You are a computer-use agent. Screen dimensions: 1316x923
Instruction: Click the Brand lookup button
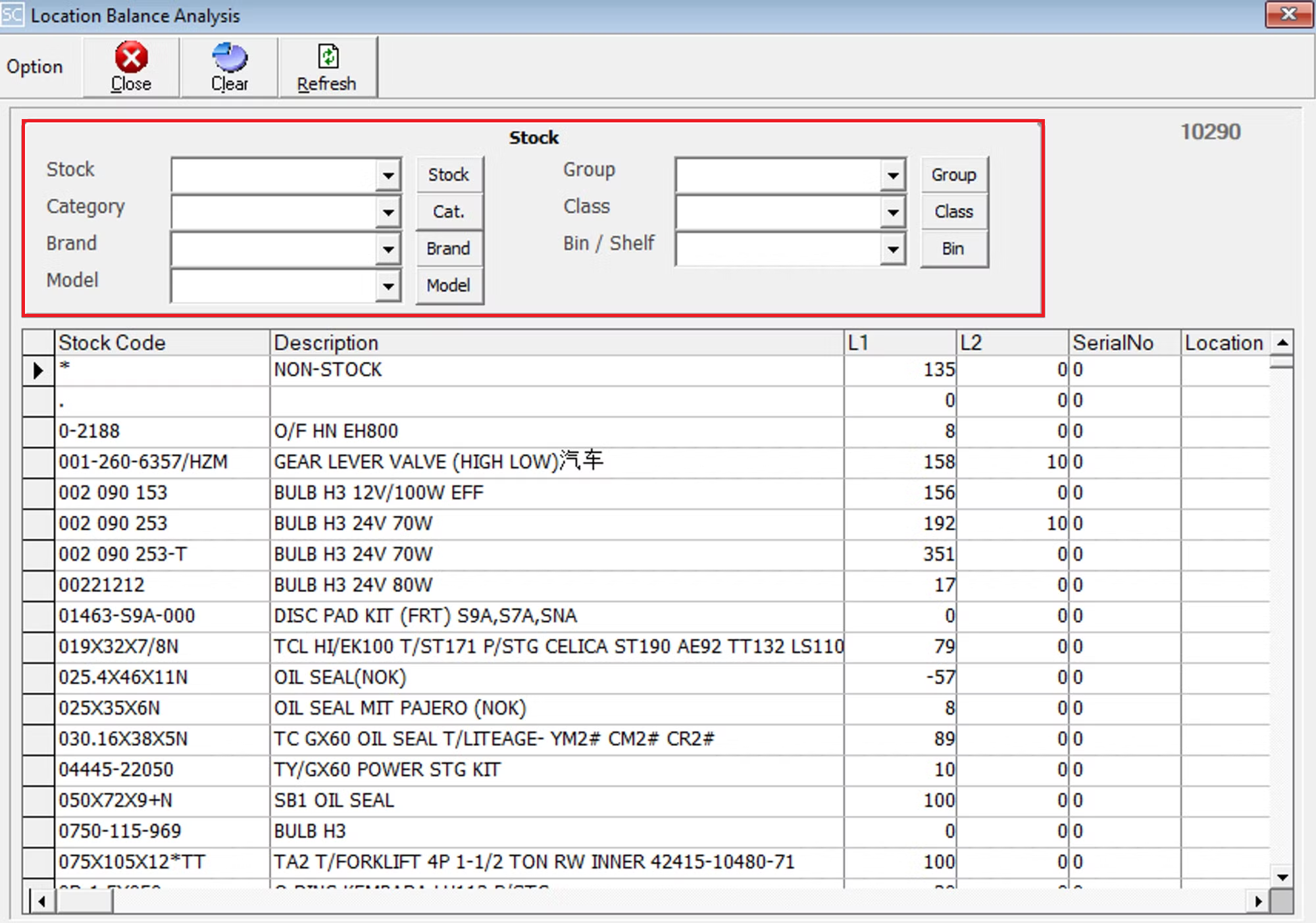[x=449, y=248]
